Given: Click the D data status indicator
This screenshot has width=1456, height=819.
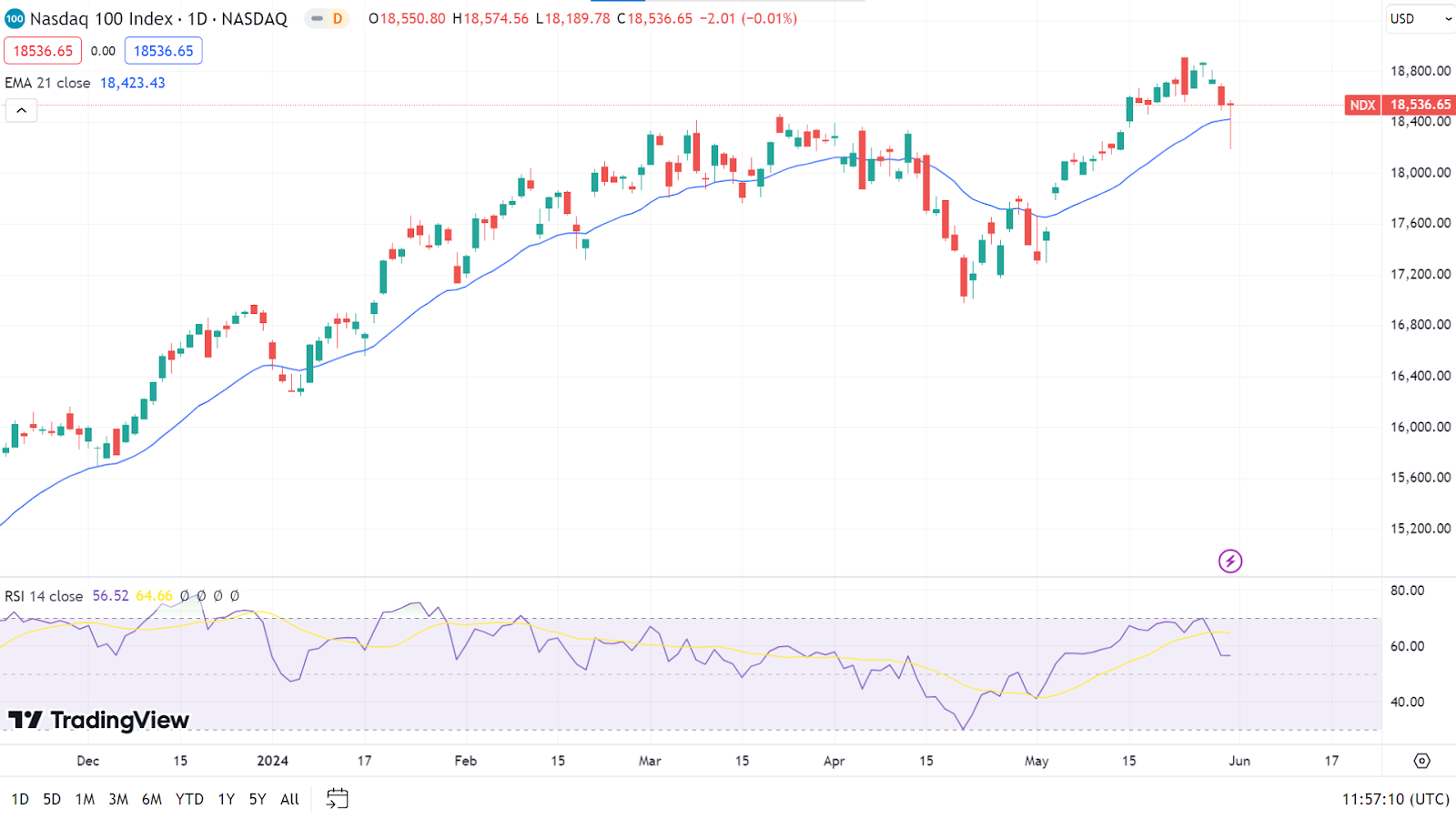Looking at the screenshot, I should [x=338, y=18].
